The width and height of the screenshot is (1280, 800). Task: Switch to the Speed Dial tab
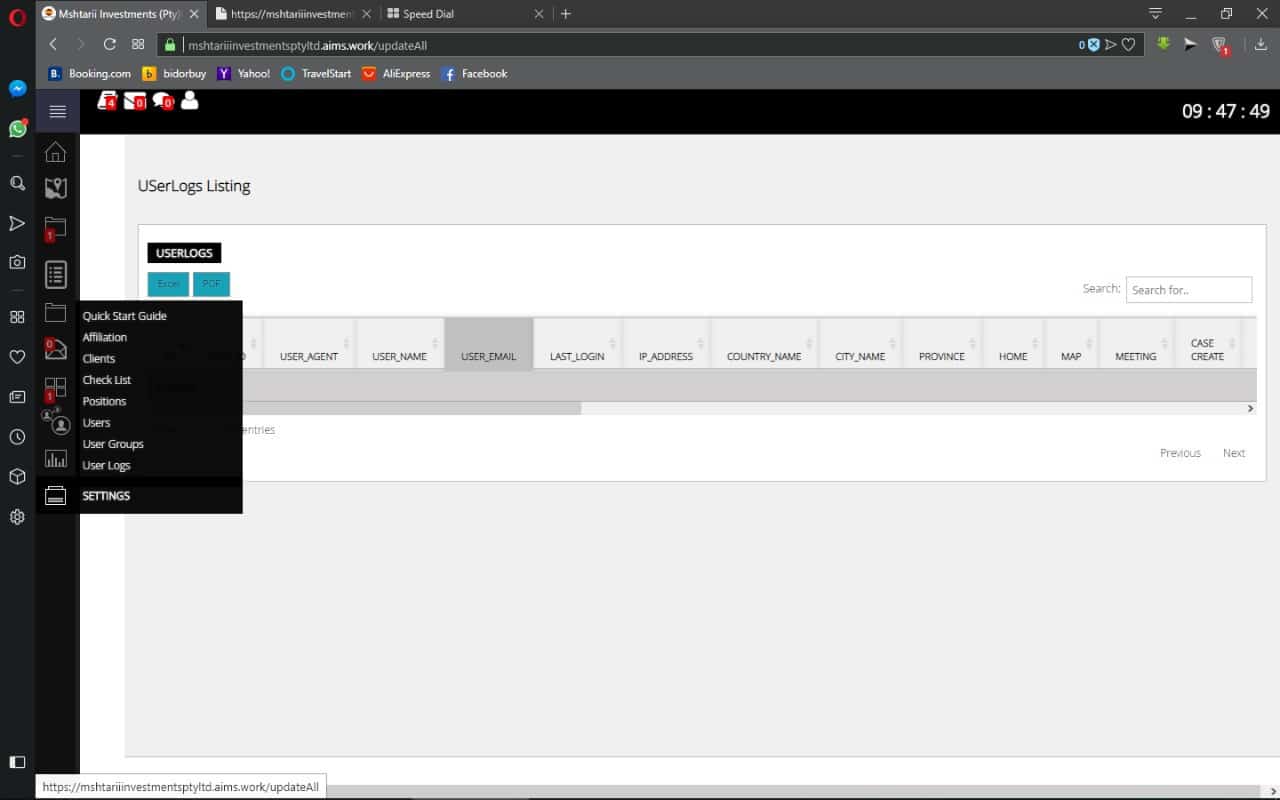[466, 14]
